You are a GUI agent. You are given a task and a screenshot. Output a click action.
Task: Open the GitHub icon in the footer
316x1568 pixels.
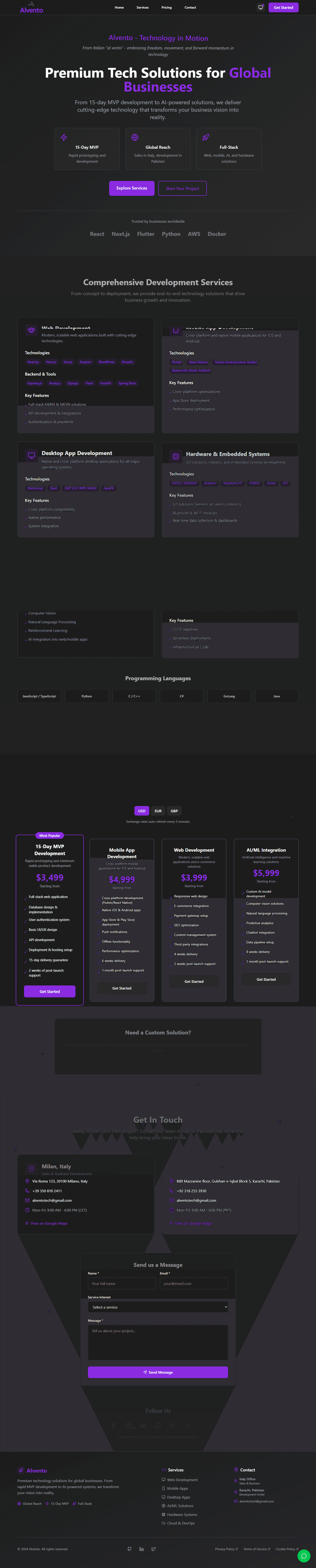pos(130,1549)
